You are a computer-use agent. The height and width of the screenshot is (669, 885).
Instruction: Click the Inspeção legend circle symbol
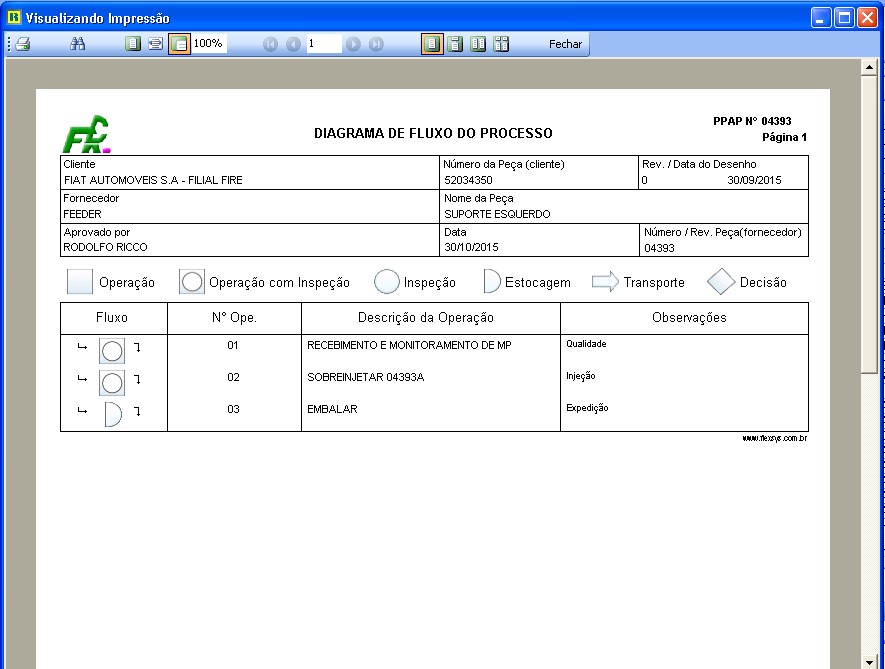pyautogui.click(x=387, y=281)
